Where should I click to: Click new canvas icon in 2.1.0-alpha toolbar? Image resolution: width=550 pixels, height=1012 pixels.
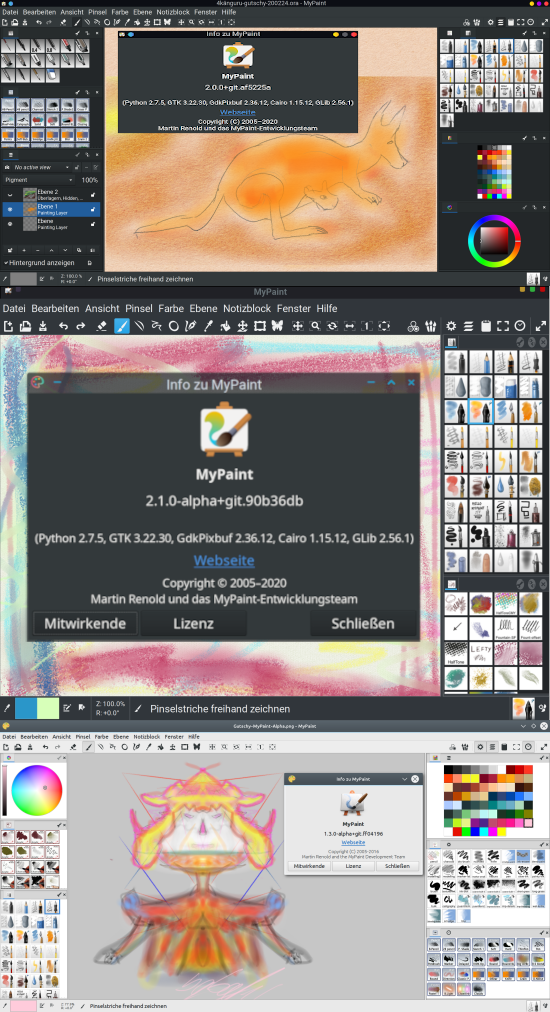coord(9,326)
